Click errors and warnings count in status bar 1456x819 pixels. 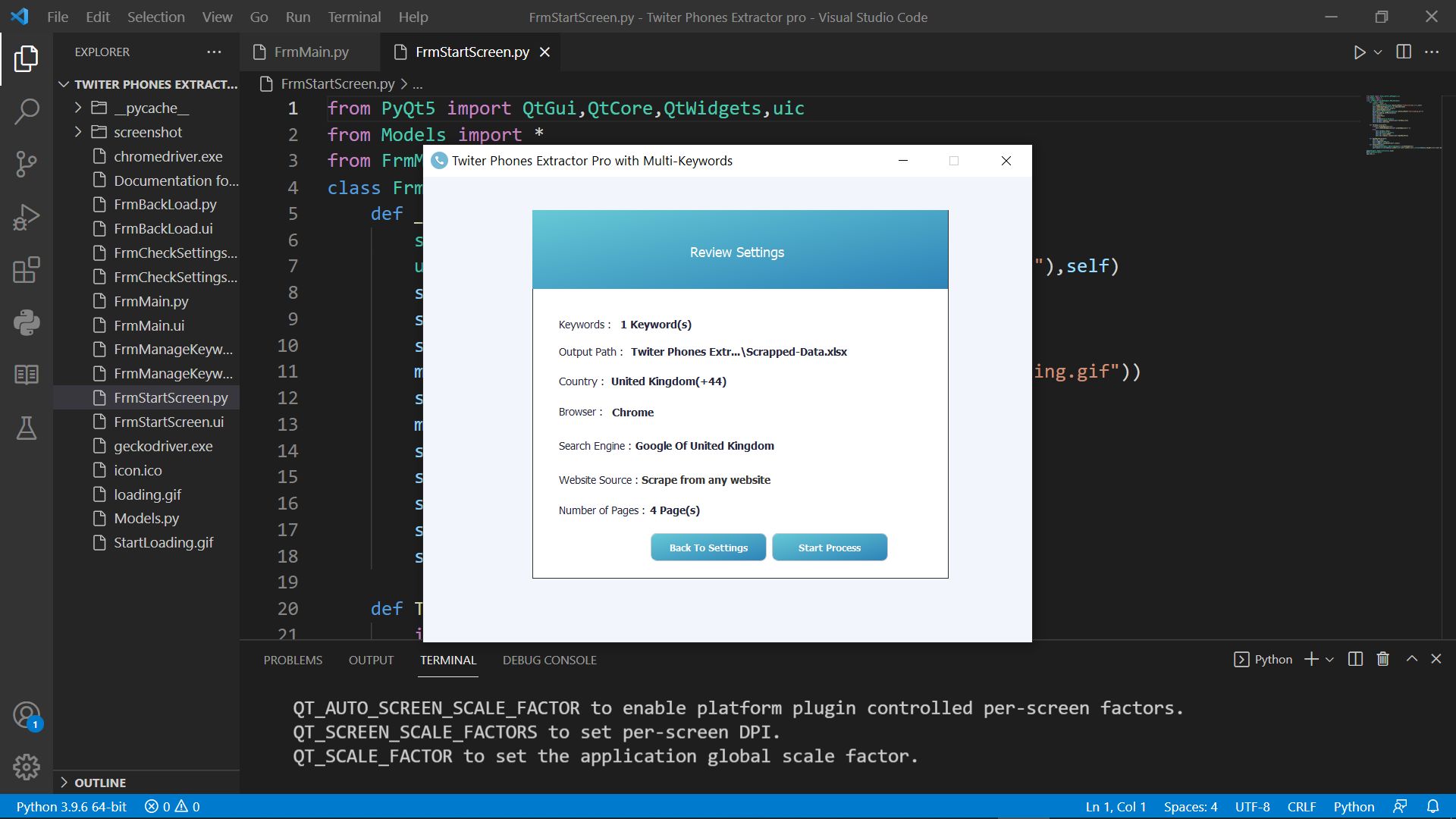[x=172, y=806]
